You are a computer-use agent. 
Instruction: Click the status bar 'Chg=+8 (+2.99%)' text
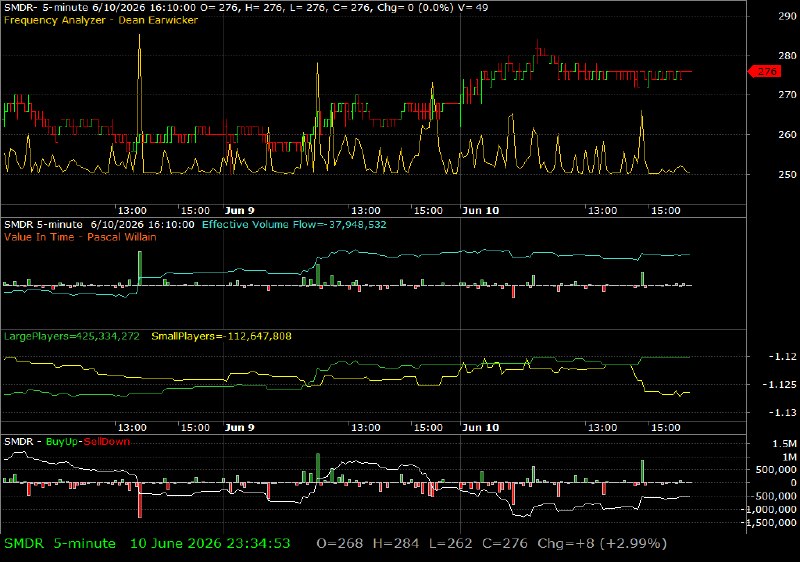coord(602,544)
